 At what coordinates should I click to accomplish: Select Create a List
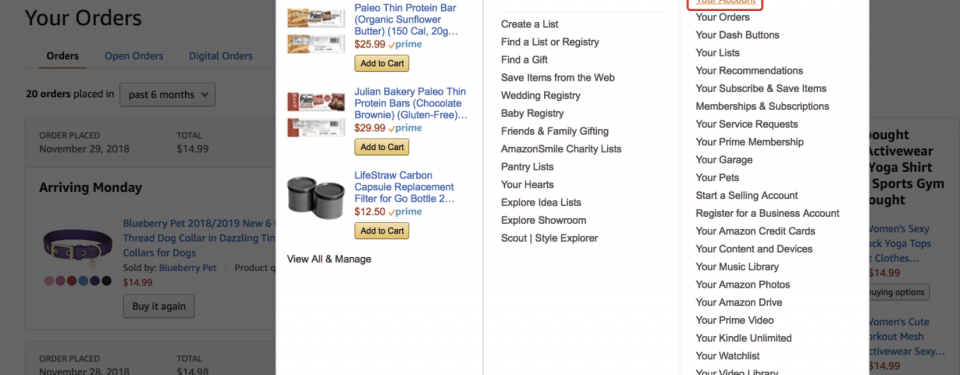[x=530, y=25]
